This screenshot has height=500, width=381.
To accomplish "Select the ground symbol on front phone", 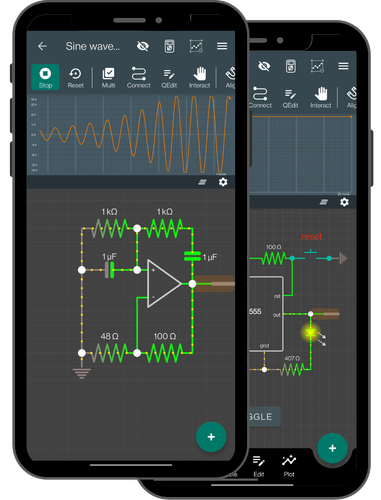I will (x=82, y=373).
